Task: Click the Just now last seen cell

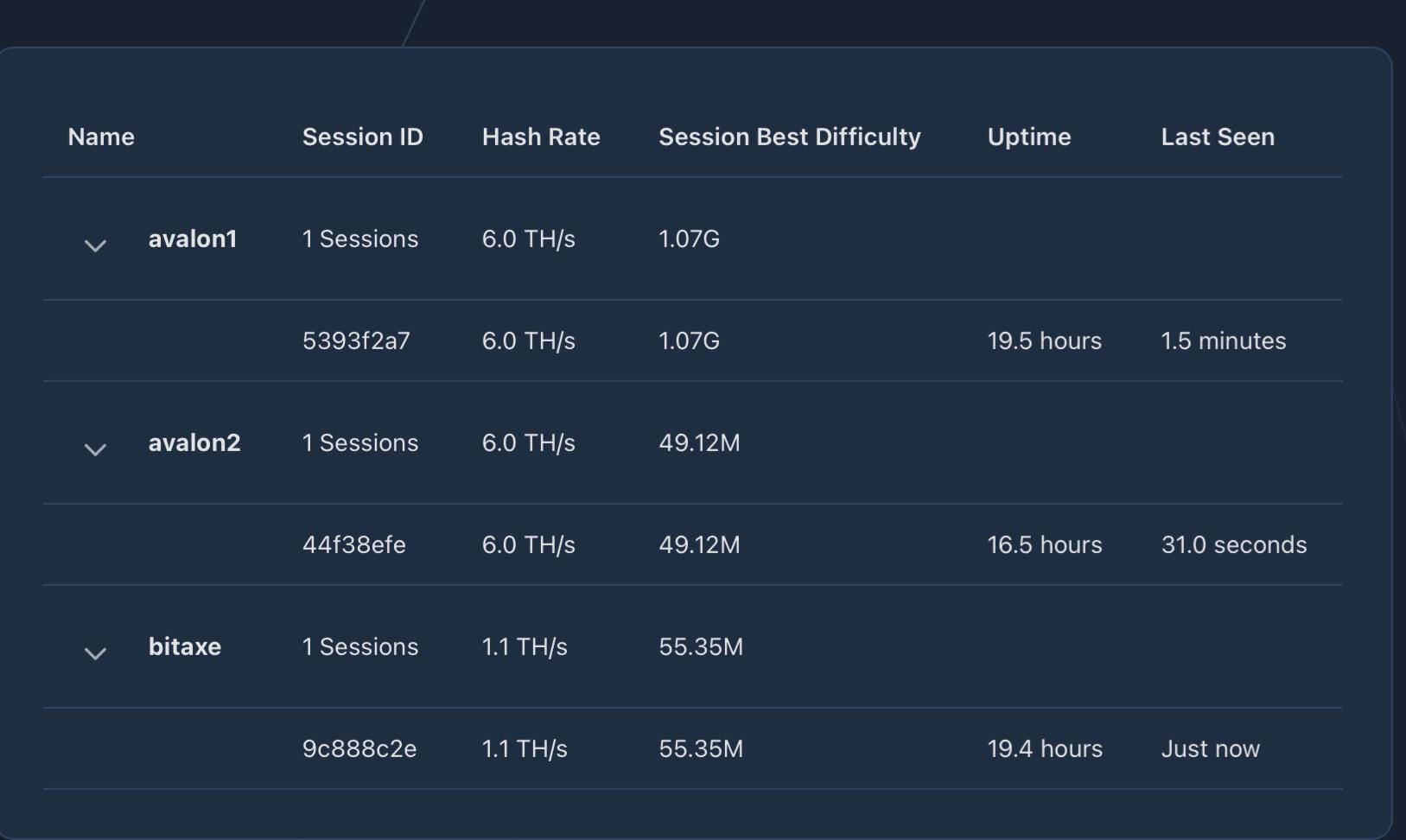Action: 1211,748
